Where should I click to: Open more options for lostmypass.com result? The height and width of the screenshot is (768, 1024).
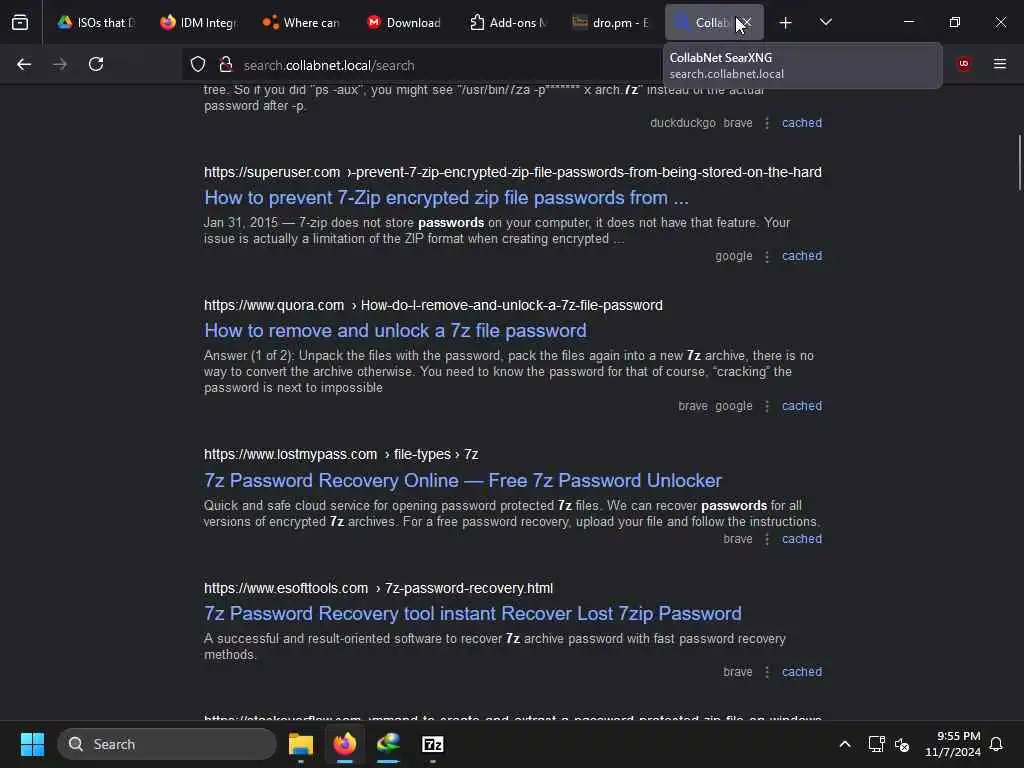767,539
